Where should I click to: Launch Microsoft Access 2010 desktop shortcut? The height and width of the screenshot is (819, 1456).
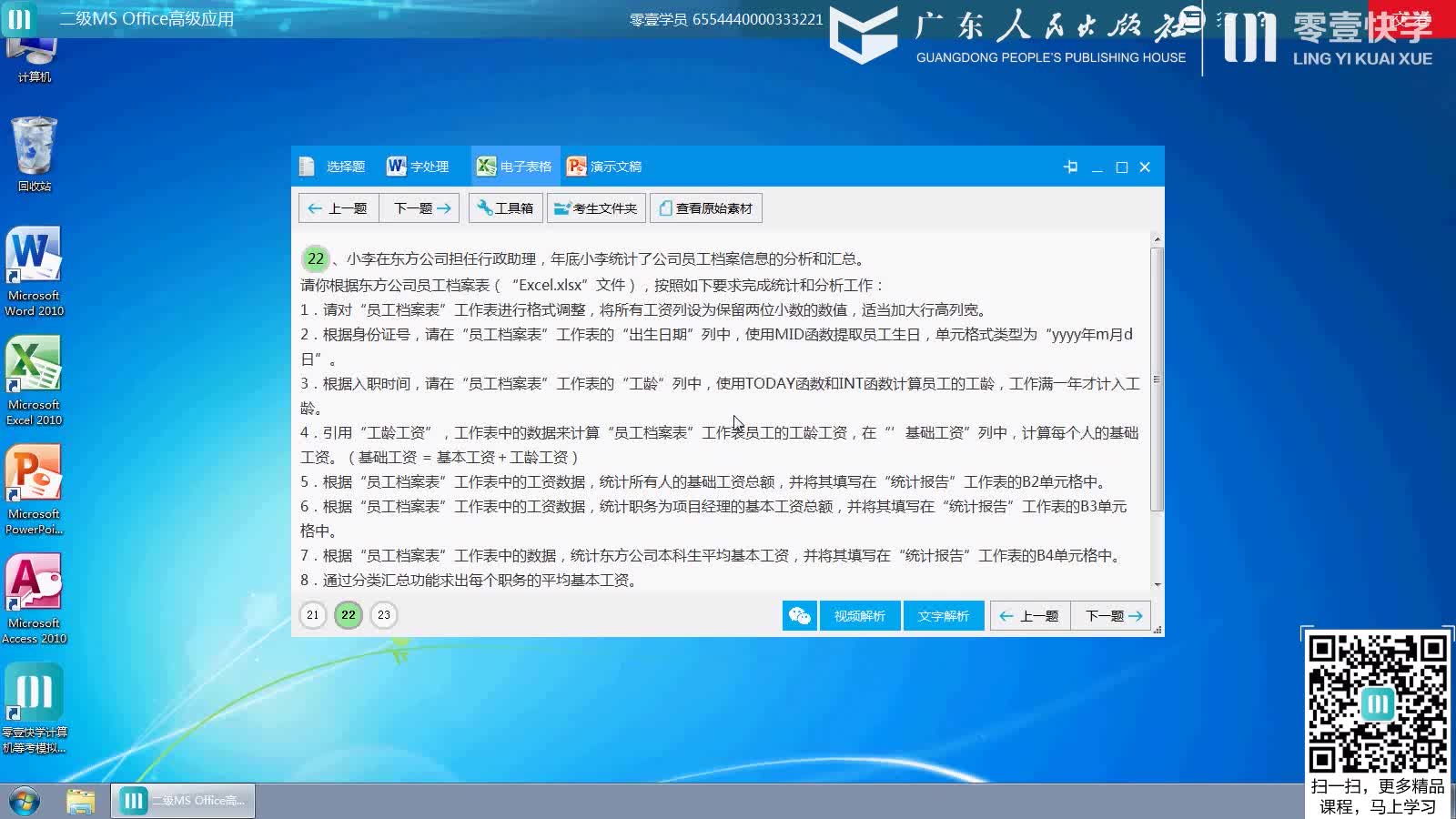click(x=34, y=600)
